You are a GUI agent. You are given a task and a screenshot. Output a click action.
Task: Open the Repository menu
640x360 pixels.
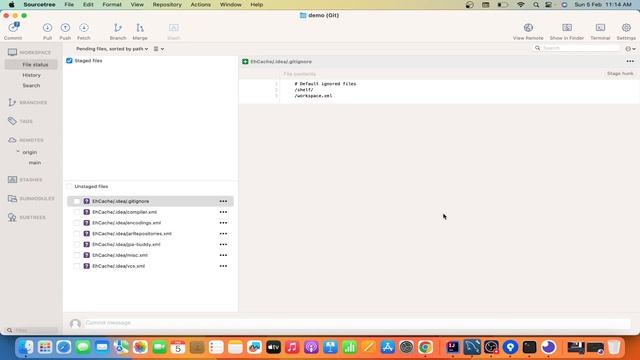(167, 4)
